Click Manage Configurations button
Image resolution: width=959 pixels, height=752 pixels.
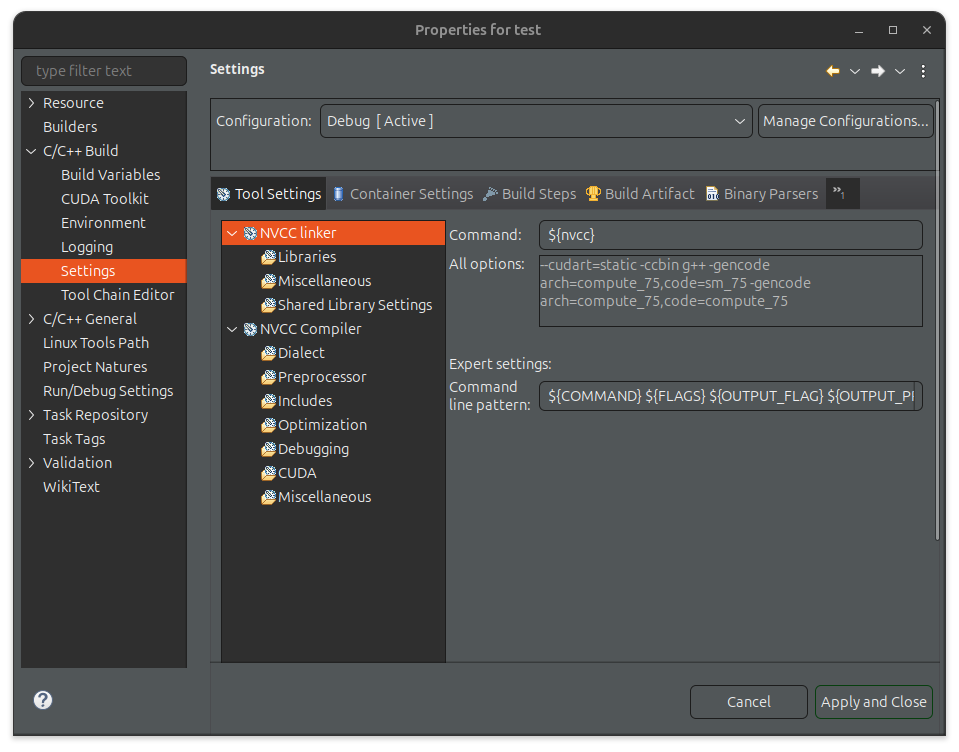point(845,121)
